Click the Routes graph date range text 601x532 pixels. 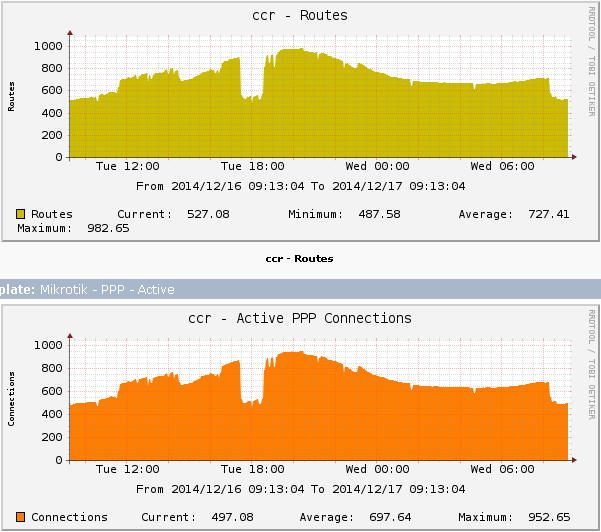(300, 186)
